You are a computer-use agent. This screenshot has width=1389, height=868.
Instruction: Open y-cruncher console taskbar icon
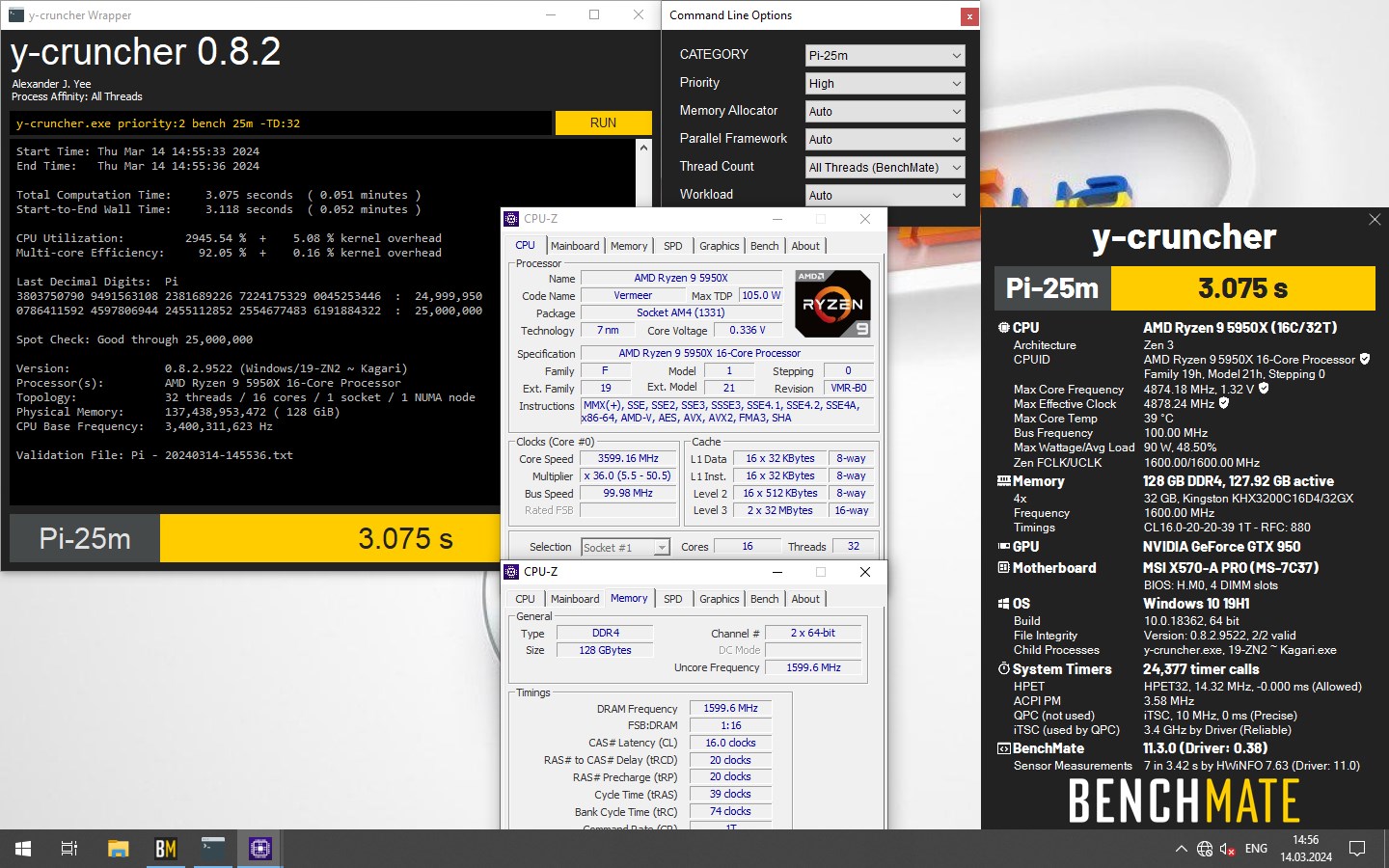coord(213,849)
